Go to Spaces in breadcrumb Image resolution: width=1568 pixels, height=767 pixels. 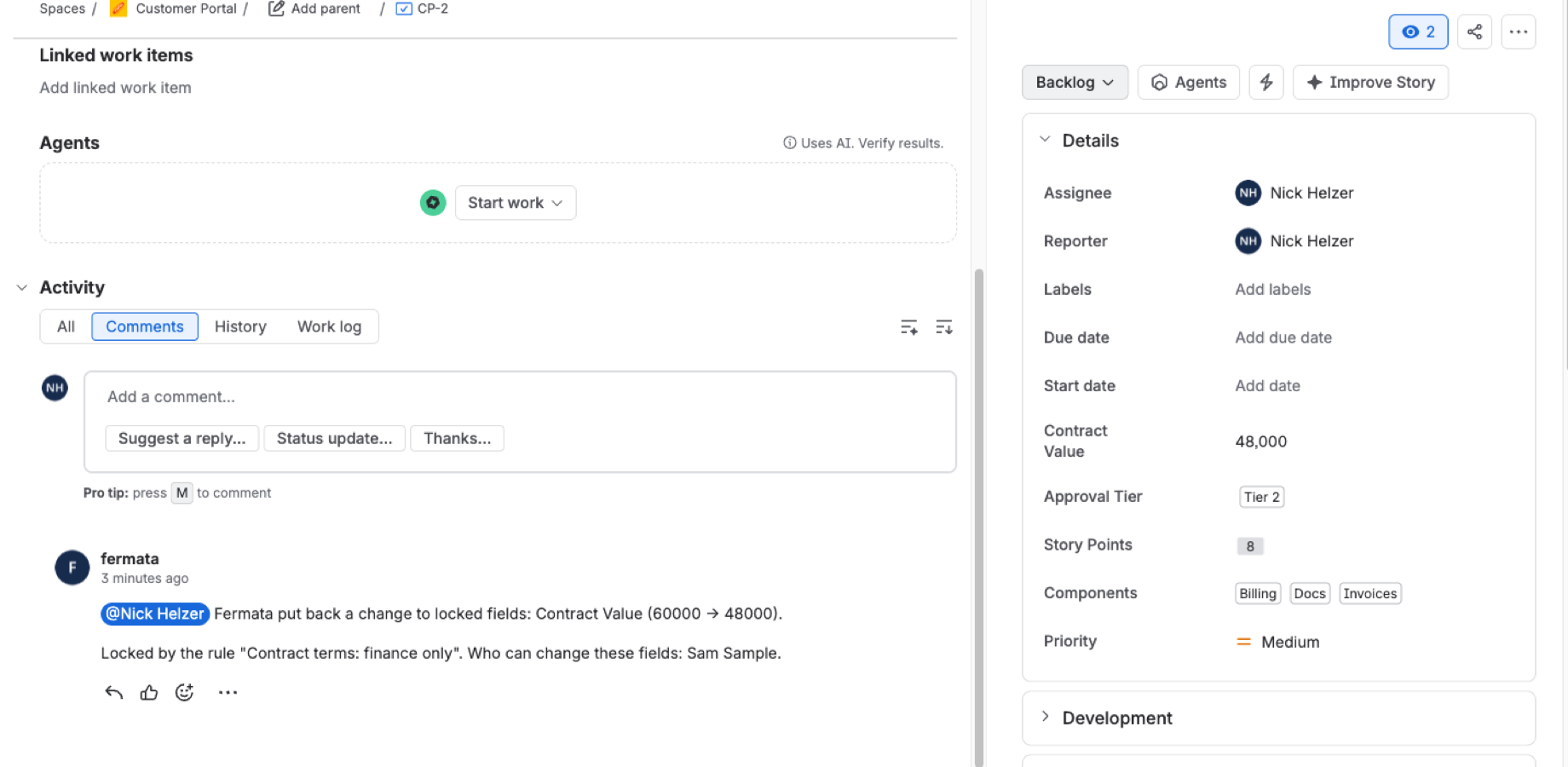[62, 9]
